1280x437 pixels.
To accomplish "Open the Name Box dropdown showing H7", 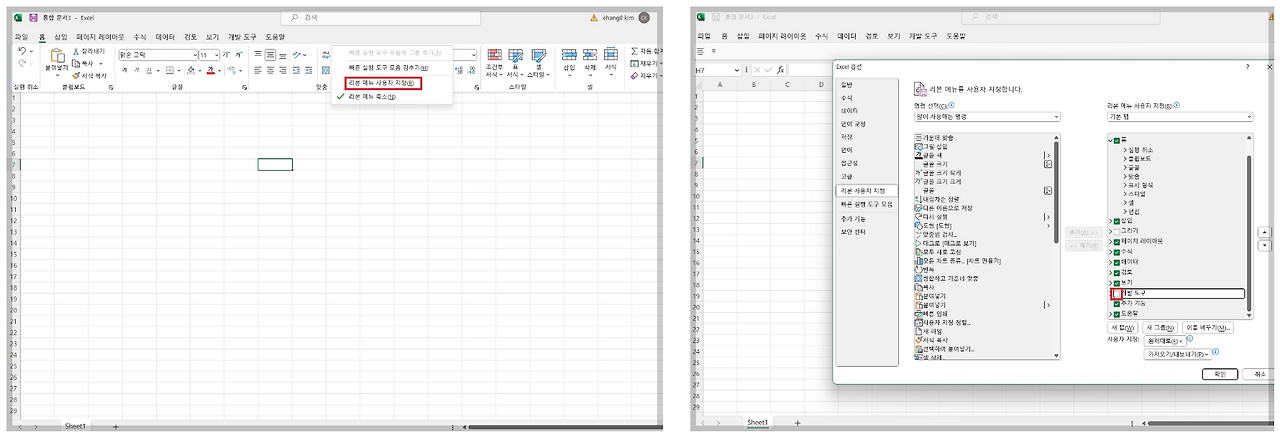I will click(x=738, y=70).
